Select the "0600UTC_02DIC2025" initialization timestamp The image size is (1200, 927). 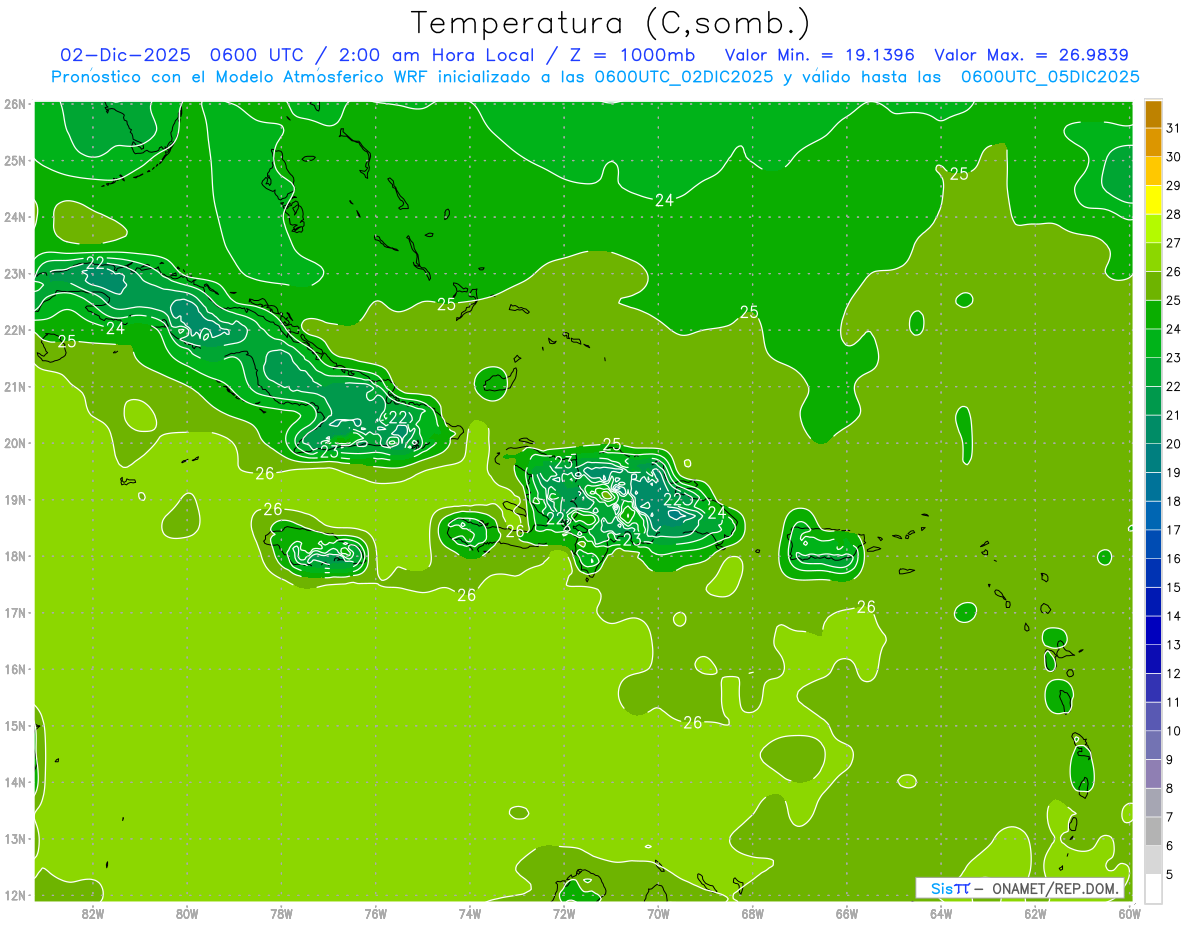[x=683, y=77]
